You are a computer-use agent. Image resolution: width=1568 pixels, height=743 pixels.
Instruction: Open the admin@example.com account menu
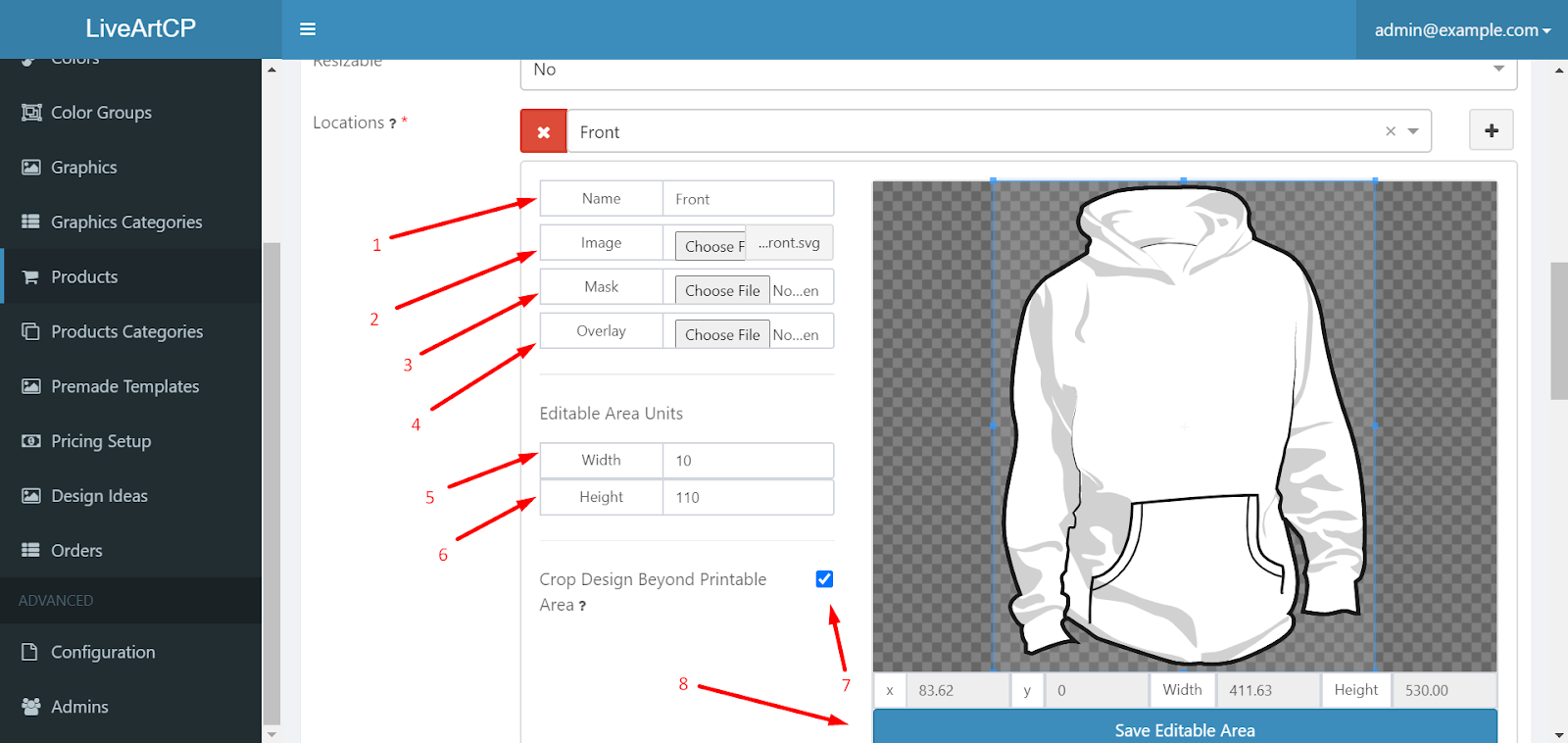[1462, 29]
